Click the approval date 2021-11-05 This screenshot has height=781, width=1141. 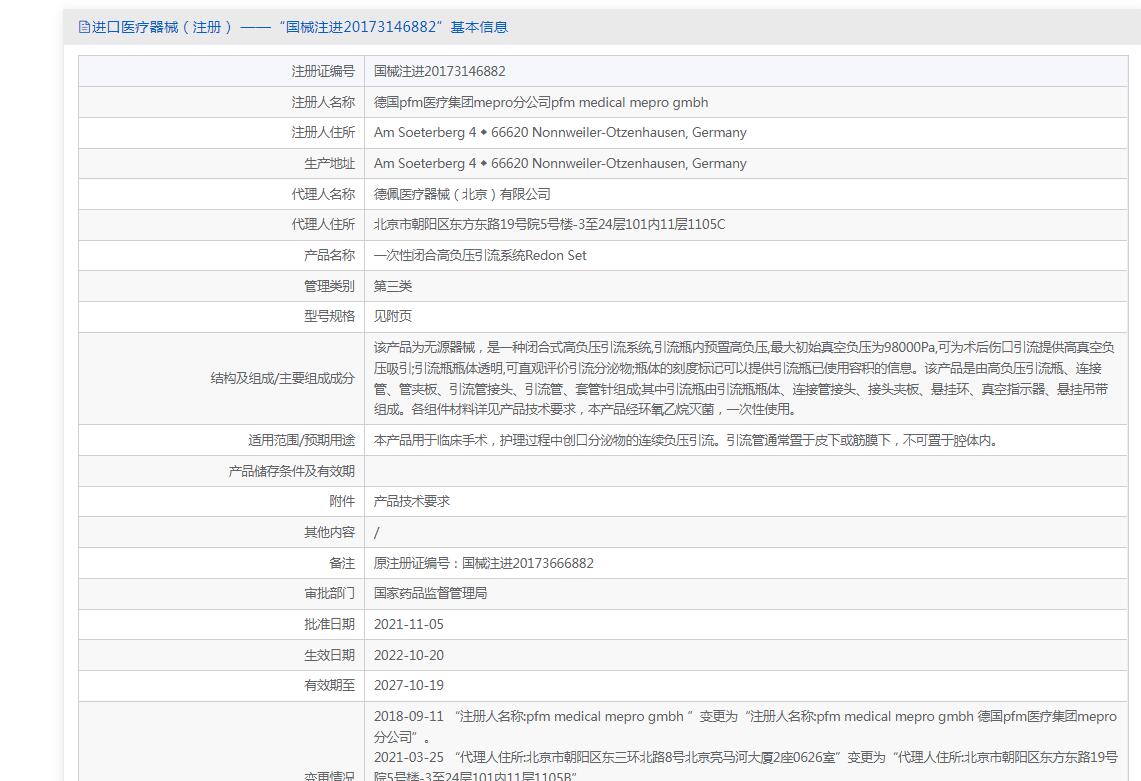408,624
